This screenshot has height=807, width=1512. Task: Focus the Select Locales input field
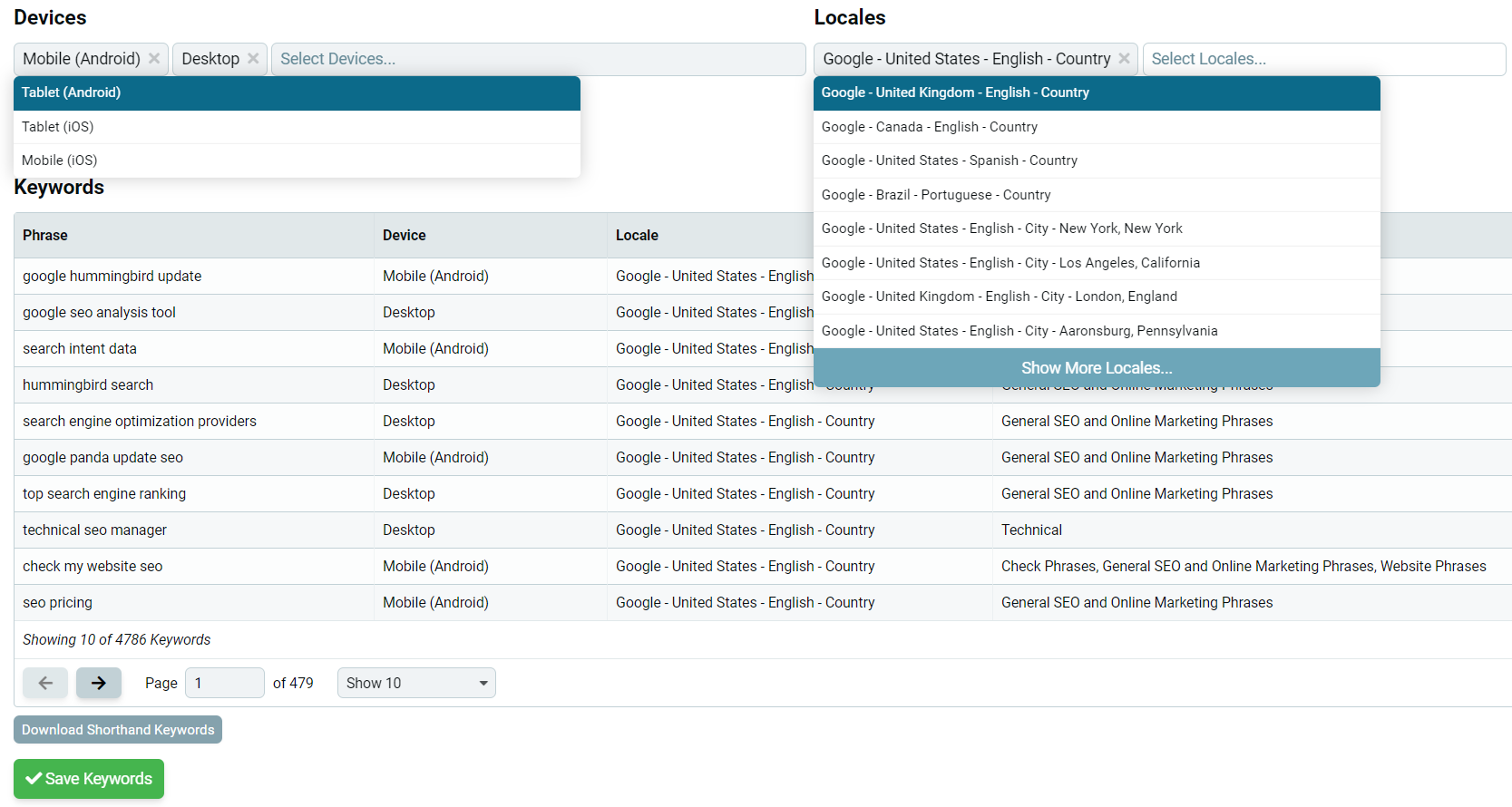(1324, 59)
